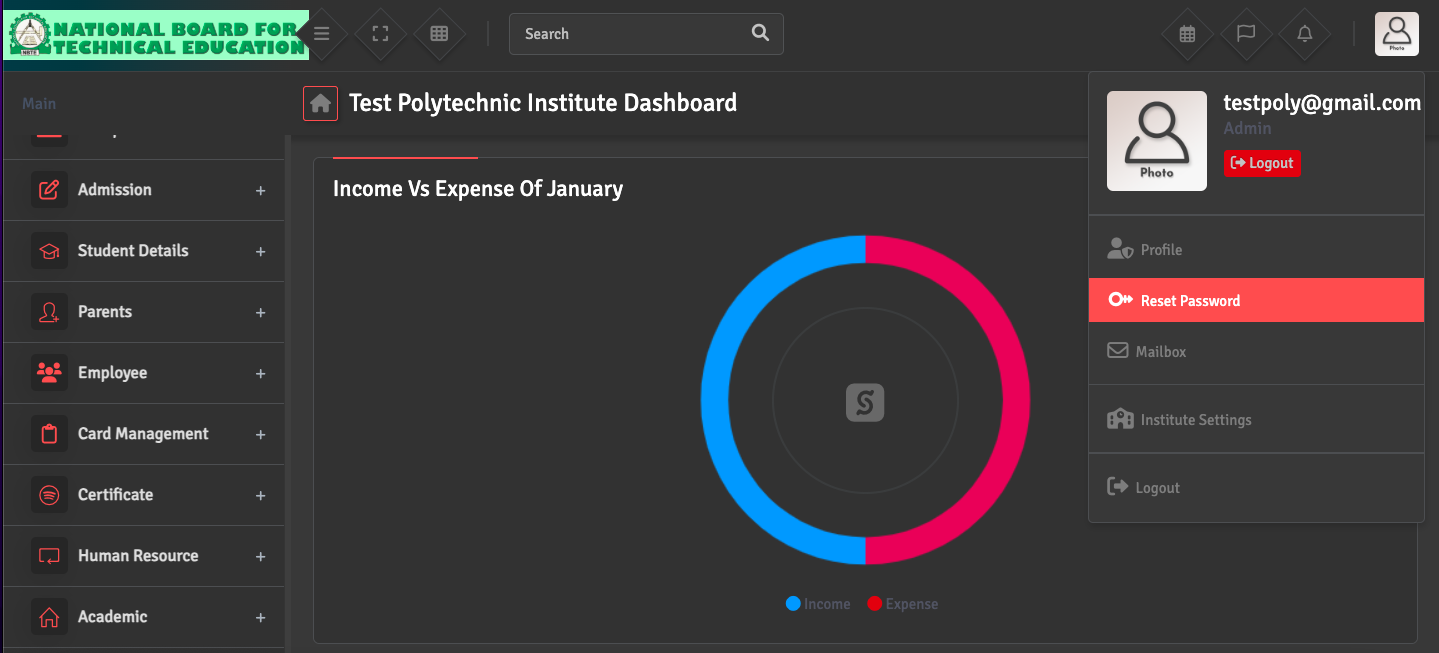
Task: Click the search magnifier icon
Action: (760, 33)
